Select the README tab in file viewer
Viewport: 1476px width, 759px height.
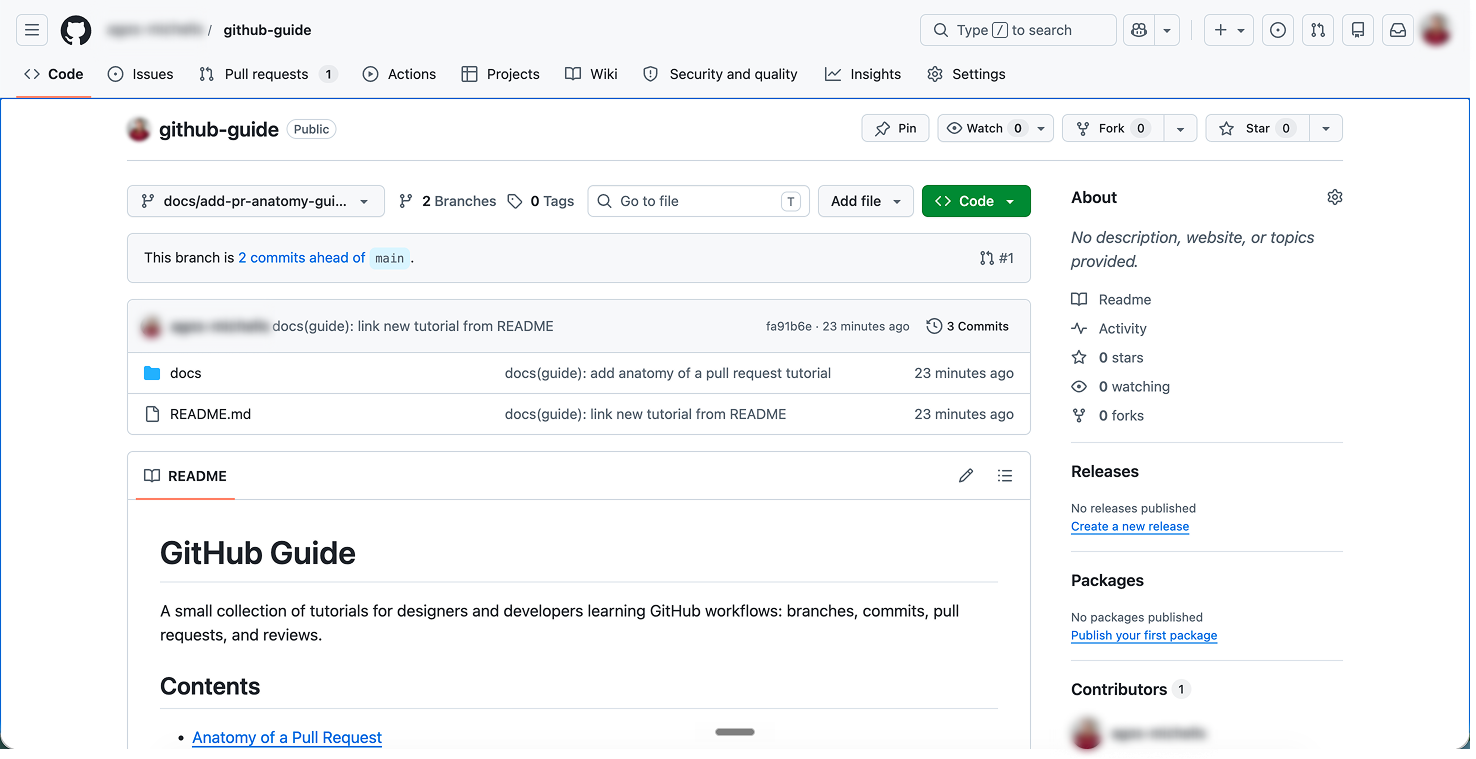coord(185,476)
